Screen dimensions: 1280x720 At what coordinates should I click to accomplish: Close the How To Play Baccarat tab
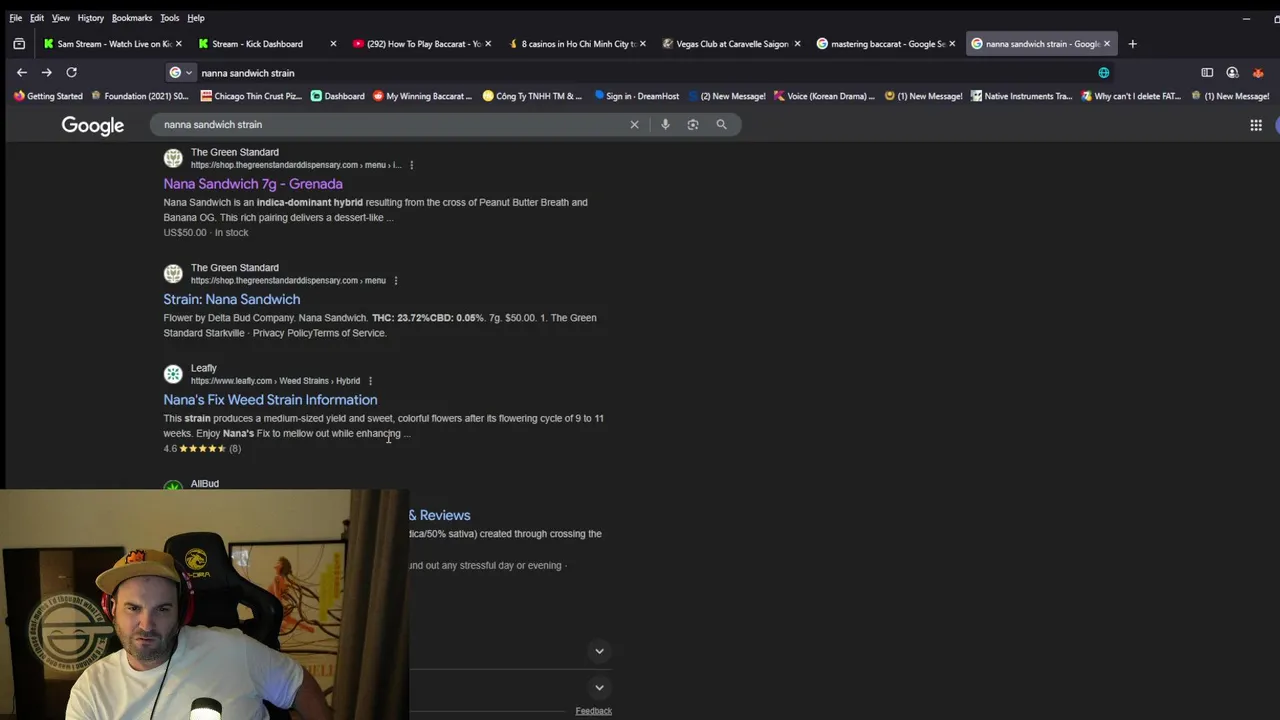click(488, 44)
